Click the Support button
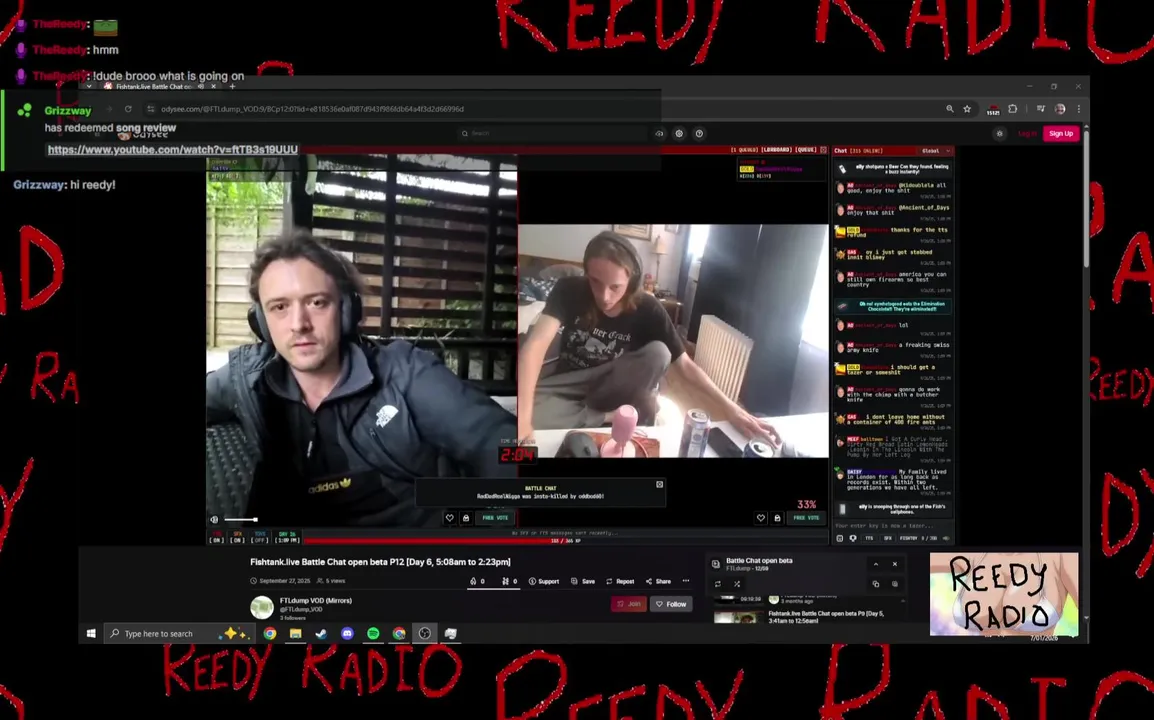Viewport: 1154px width, 720px height. [x=544, y=581]
